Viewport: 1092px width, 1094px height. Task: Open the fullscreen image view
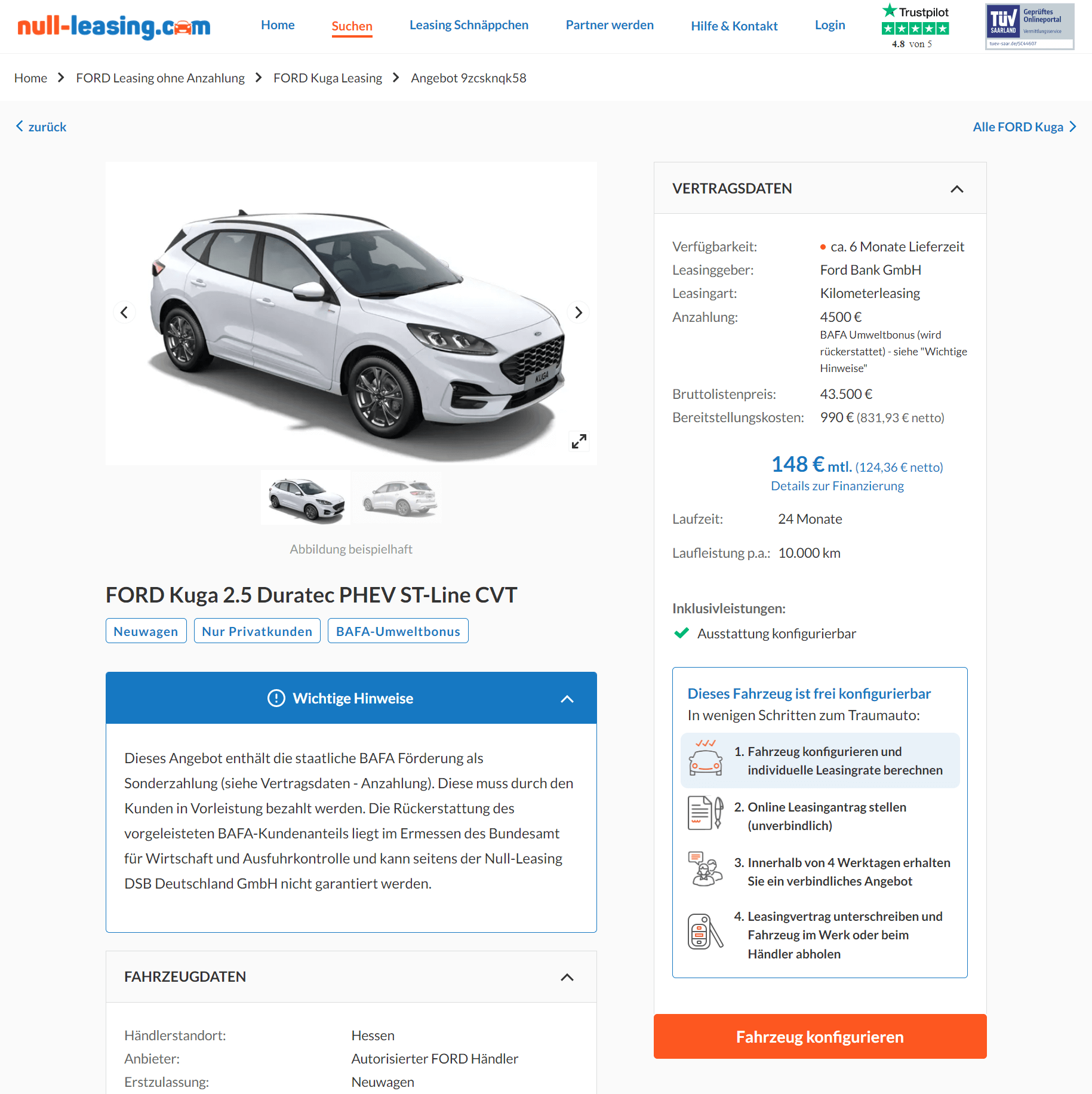(x=579, y=441)
